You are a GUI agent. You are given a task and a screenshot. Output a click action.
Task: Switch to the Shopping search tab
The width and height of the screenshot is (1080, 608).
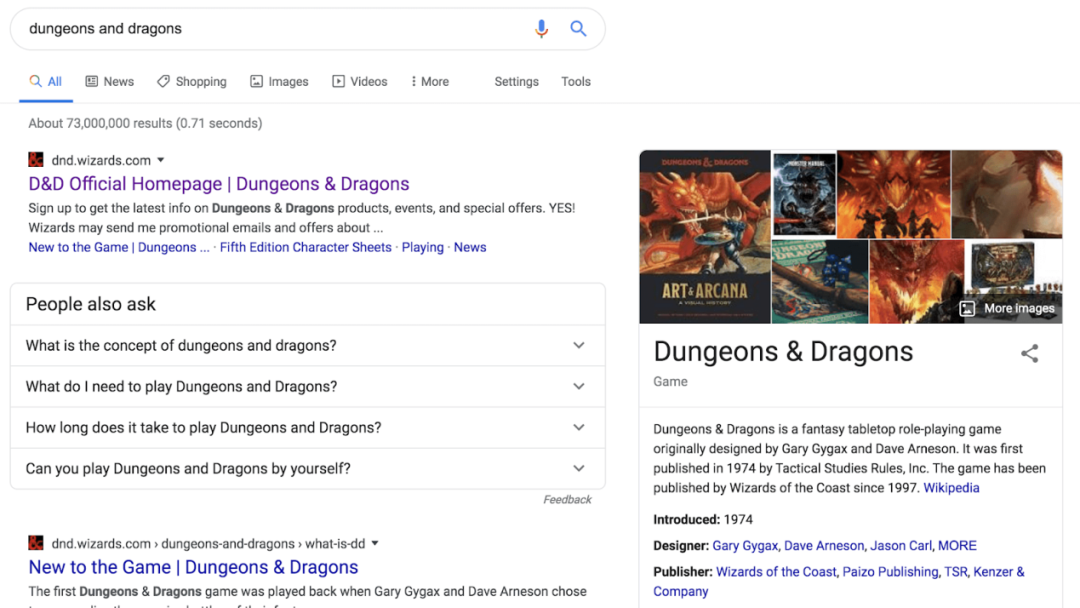[192, 82]
